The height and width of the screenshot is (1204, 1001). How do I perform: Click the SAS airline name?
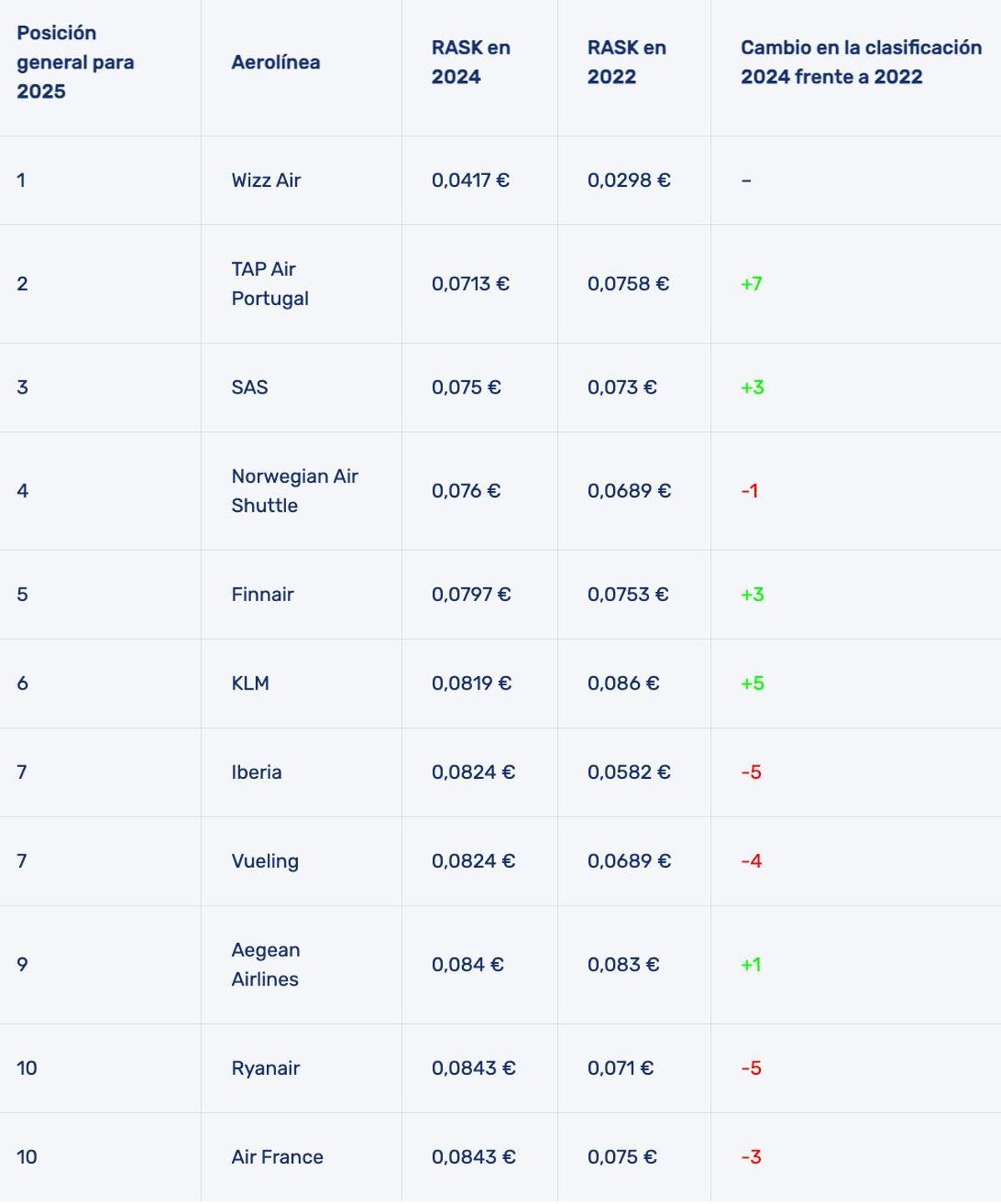click(x=249, y=387)
